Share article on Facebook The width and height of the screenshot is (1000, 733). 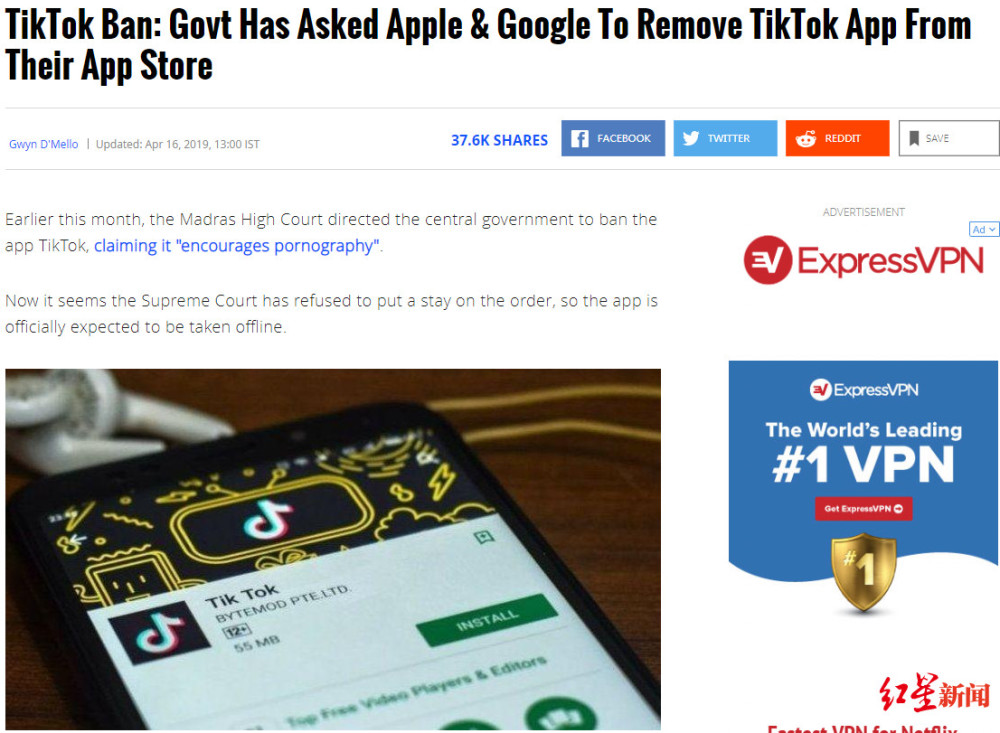tap(613, 138)
